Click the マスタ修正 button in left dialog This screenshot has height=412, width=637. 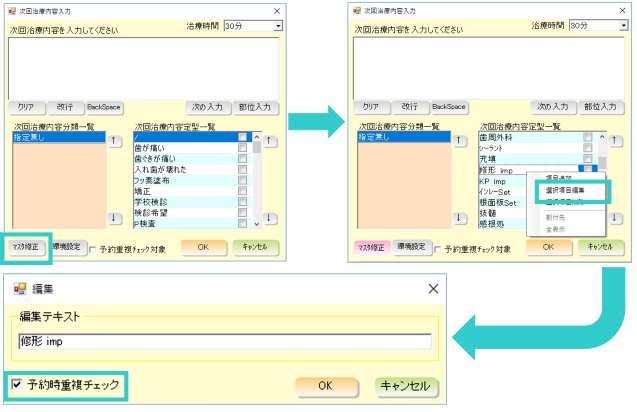(x=25, y=246)
